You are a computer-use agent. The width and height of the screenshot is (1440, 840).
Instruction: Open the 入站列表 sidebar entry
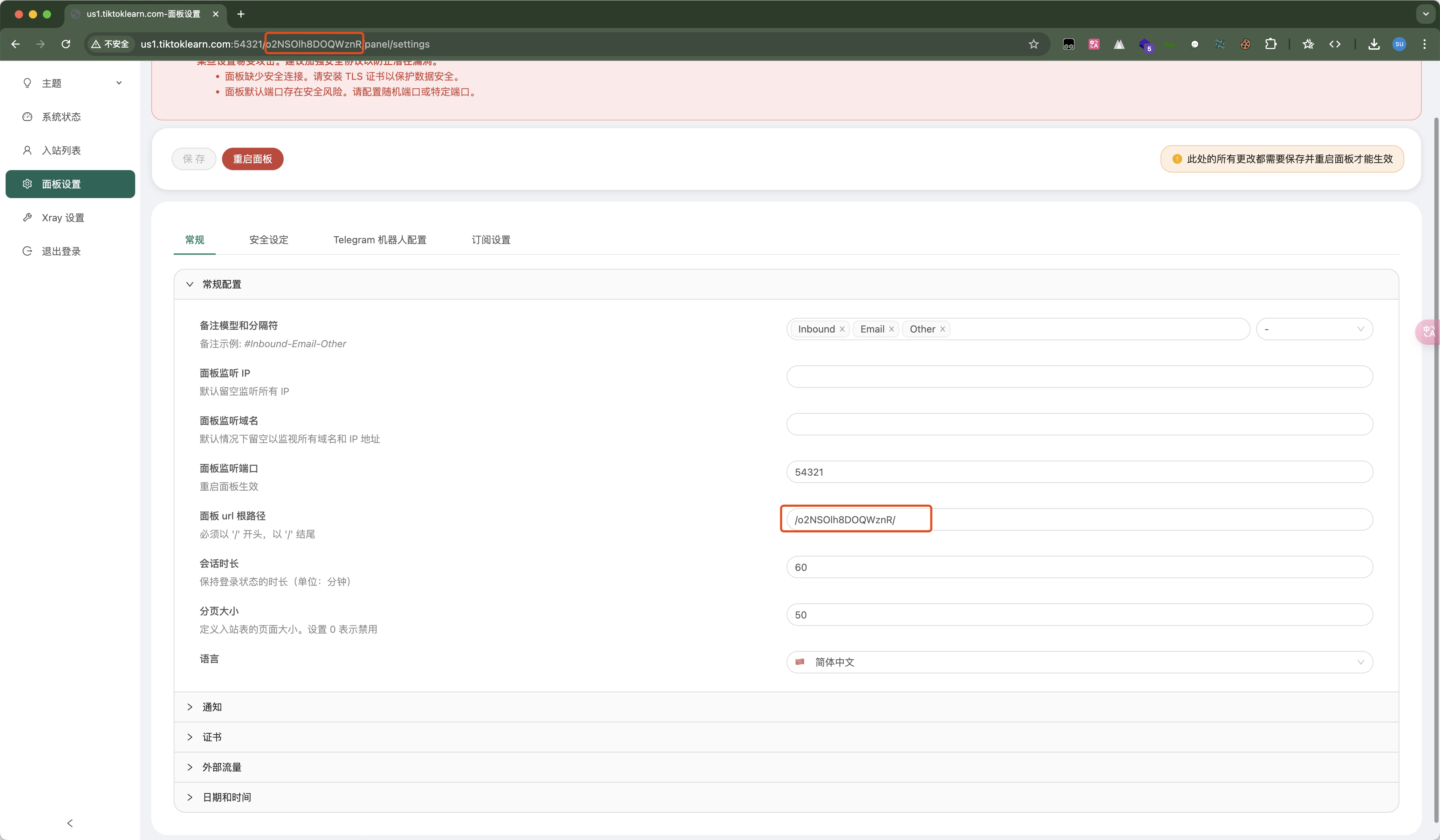[x=61, y=150]
